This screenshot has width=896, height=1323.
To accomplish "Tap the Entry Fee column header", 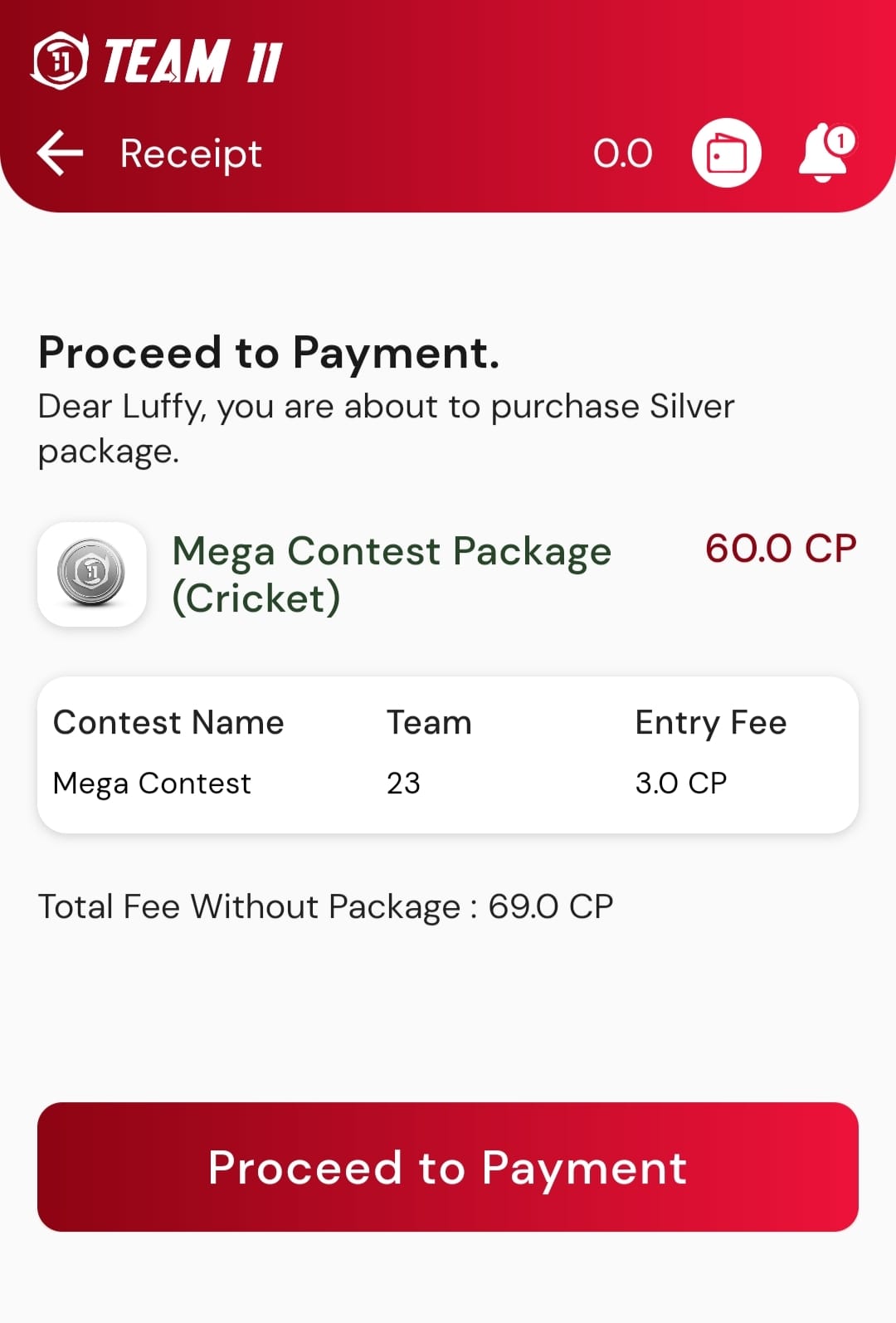I will [x=710, y=722].
